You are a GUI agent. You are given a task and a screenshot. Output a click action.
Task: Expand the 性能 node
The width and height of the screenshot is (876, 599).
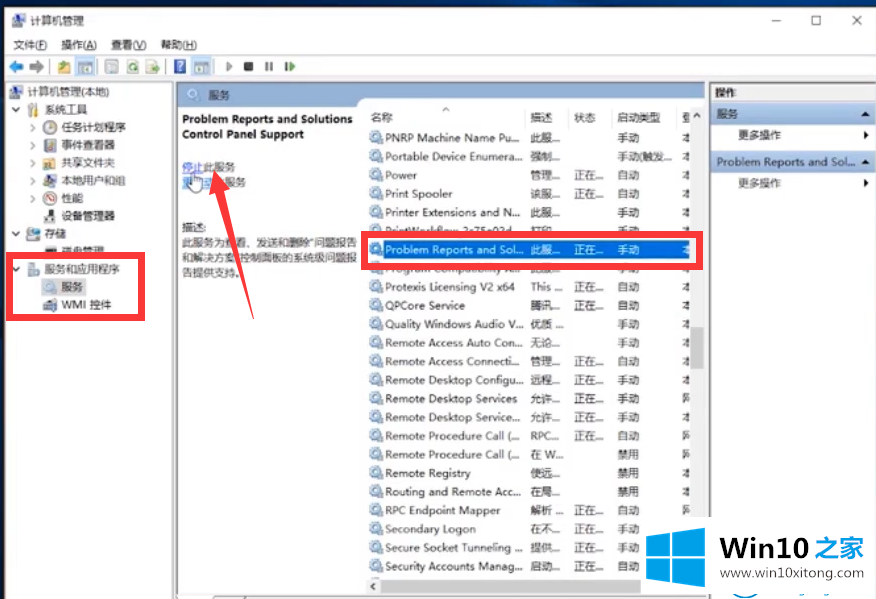click(x=32, y=198)
